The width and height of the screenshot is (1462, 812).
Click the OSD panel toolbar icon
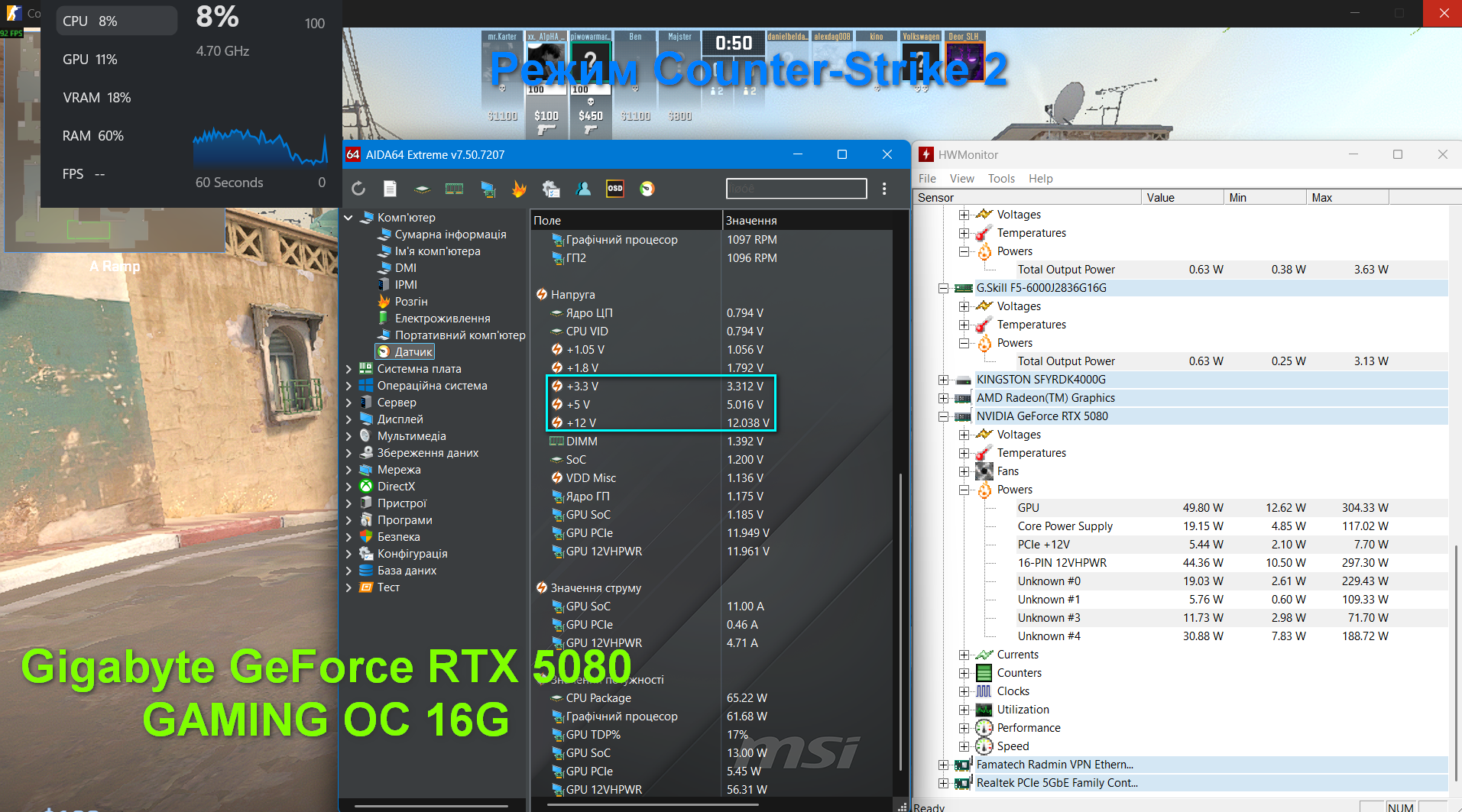pyautogui.click(x=615, y=189)
